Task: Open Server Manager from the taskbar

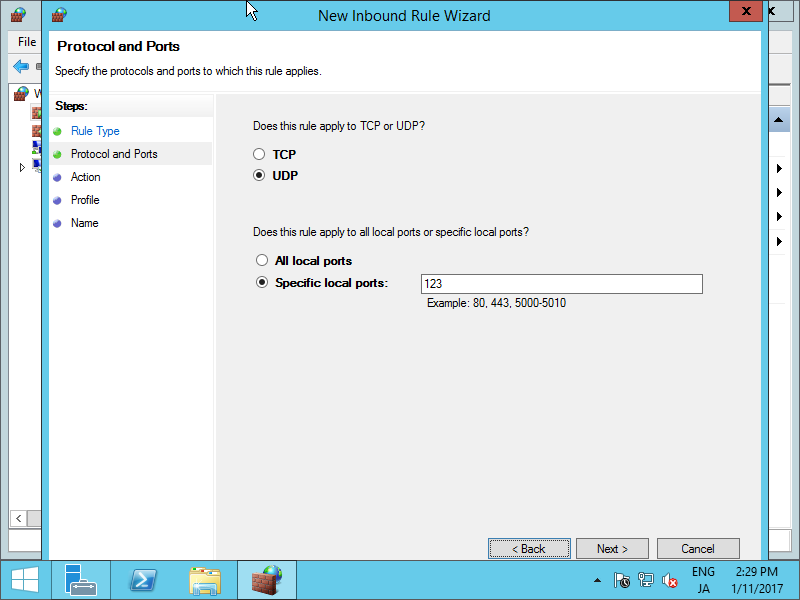Action: (80, 580)
